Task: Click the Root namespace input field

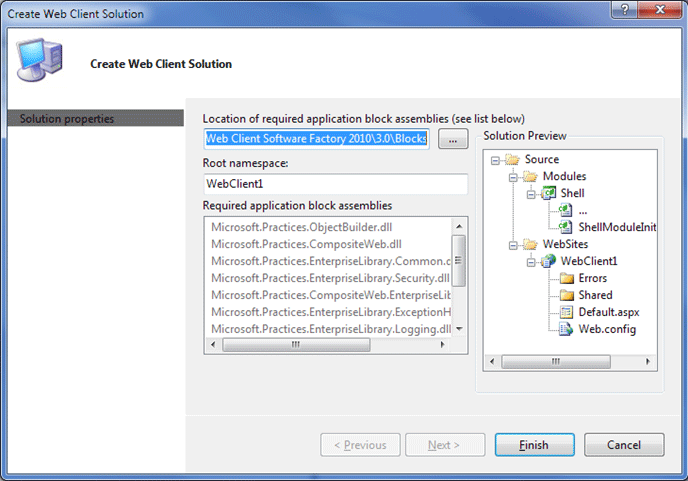Action: click(x=336, y=184)
